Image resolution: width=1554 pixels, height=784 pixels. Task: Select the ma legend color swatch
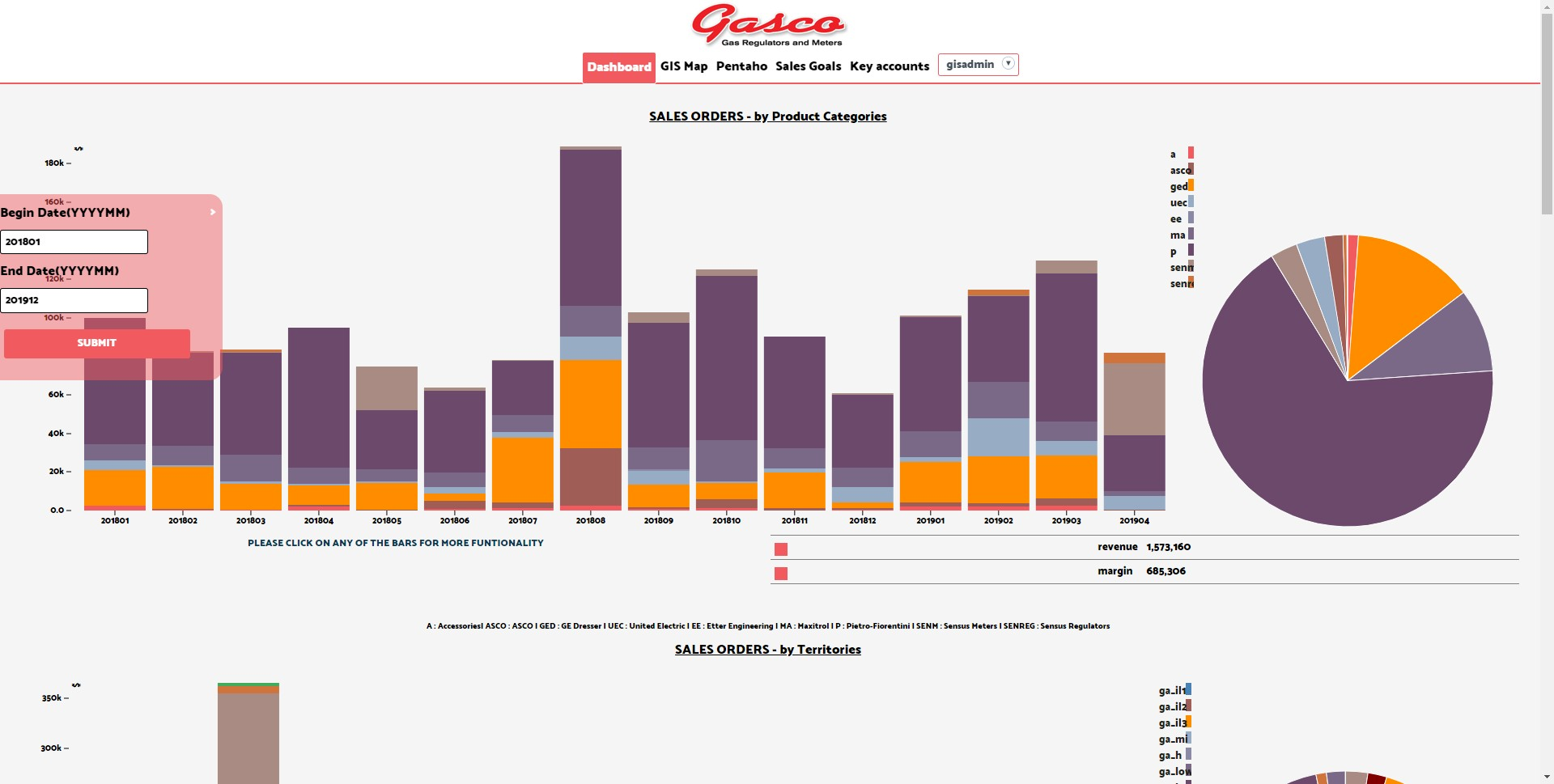(x=1191, y=234)
